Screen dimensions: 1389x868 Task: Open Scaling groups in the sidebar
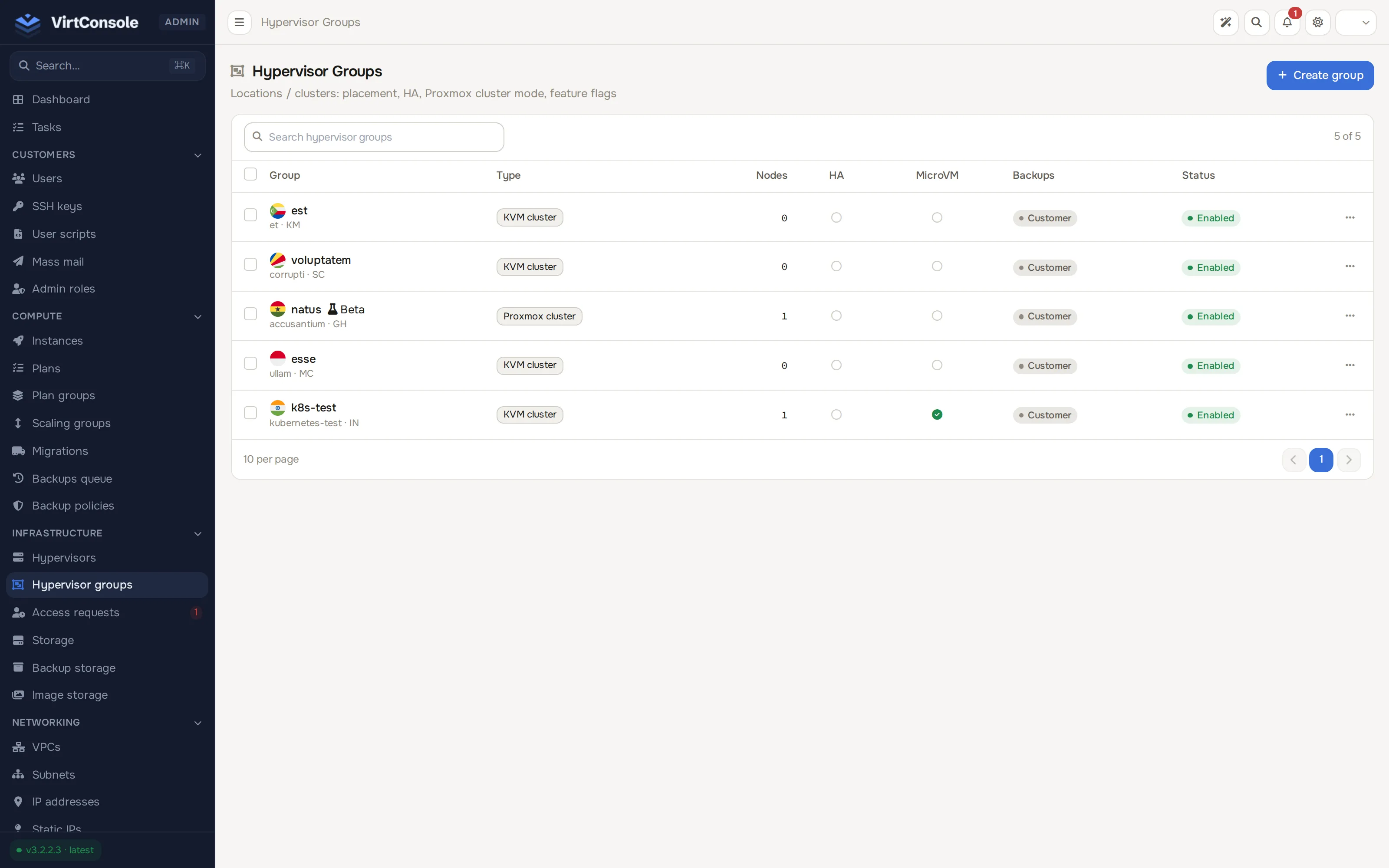[x=107, y=423]
